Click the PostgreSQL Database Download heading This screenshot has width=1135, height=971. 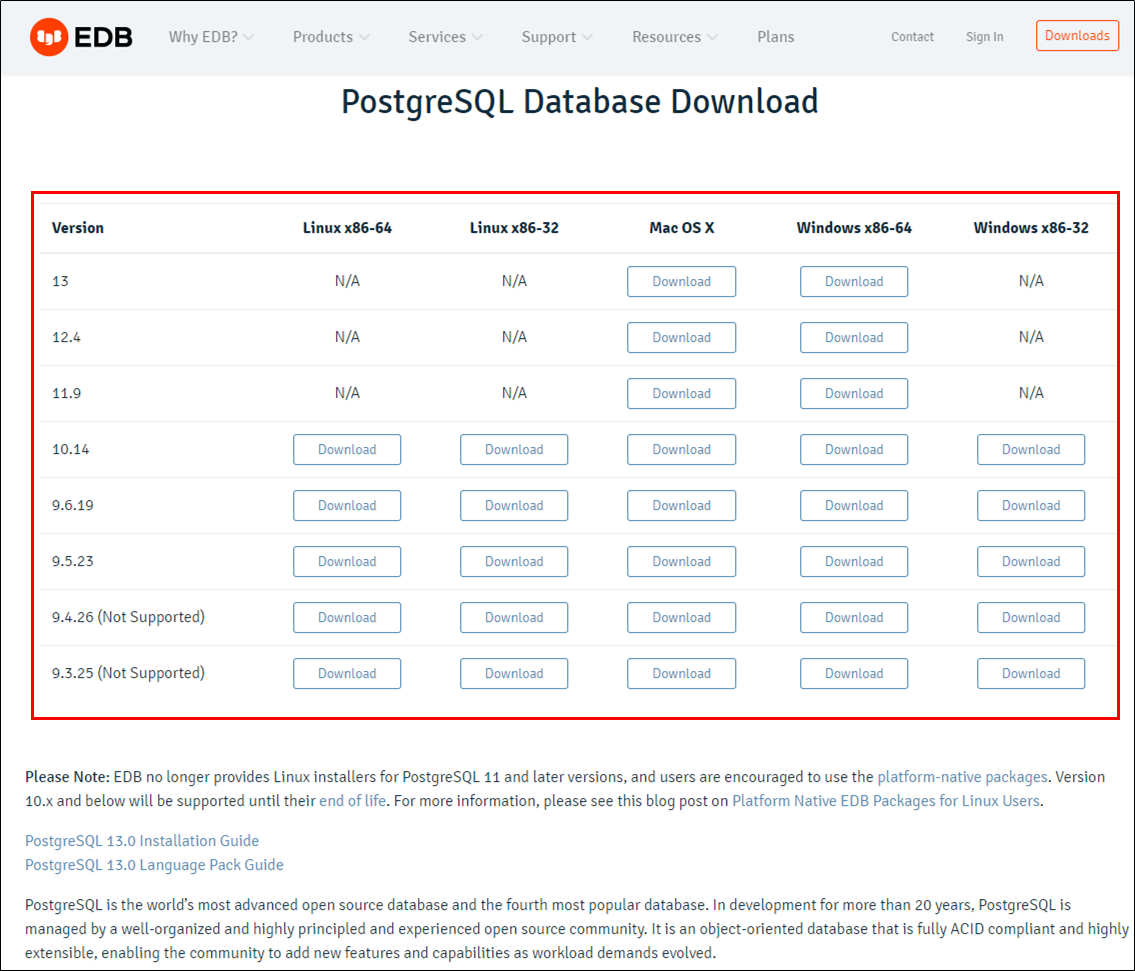tap(579, 102)
